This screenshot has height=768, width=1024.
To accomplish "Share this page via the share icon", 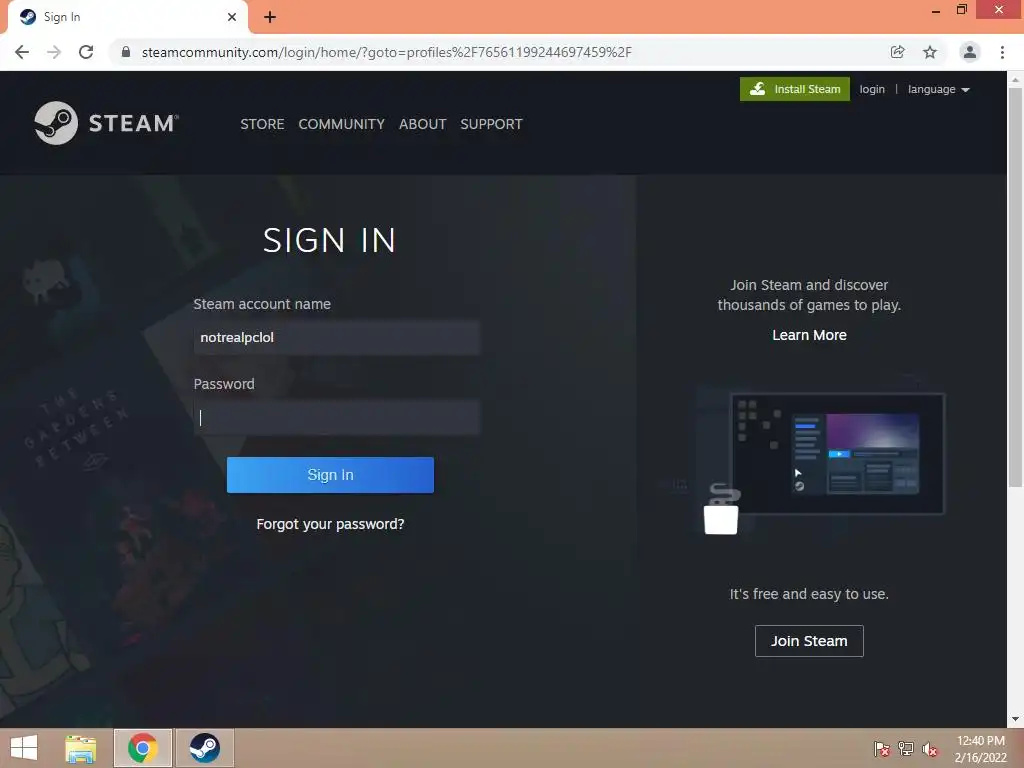I will point(898,52).
